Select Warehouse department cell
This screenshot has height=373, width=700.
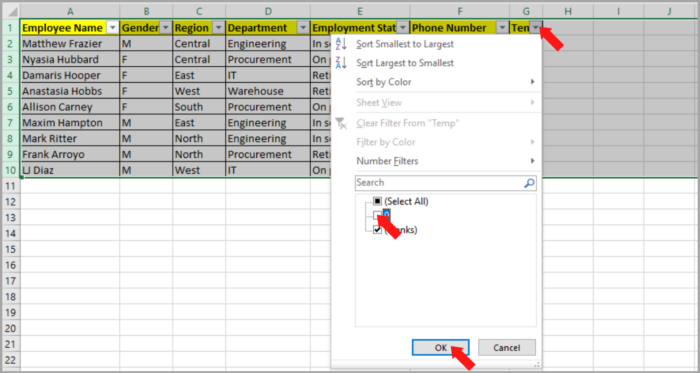[268, 91]
